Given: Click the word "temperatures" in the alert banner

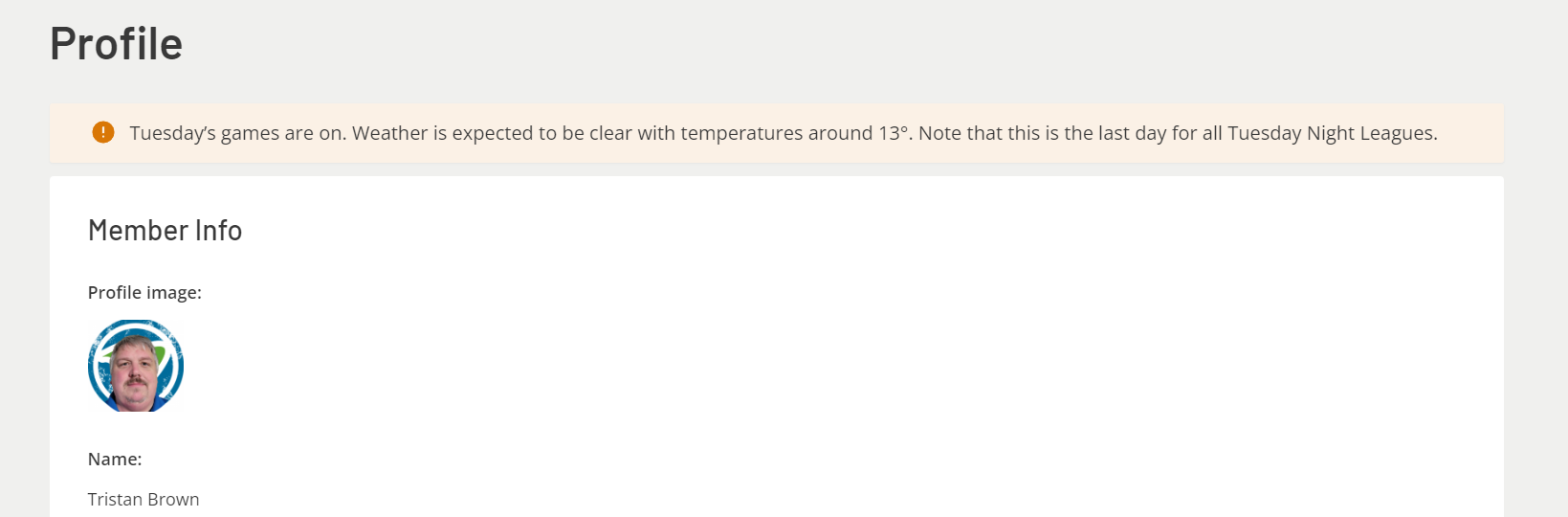Looking at the screenshot, I should point(741,133).
